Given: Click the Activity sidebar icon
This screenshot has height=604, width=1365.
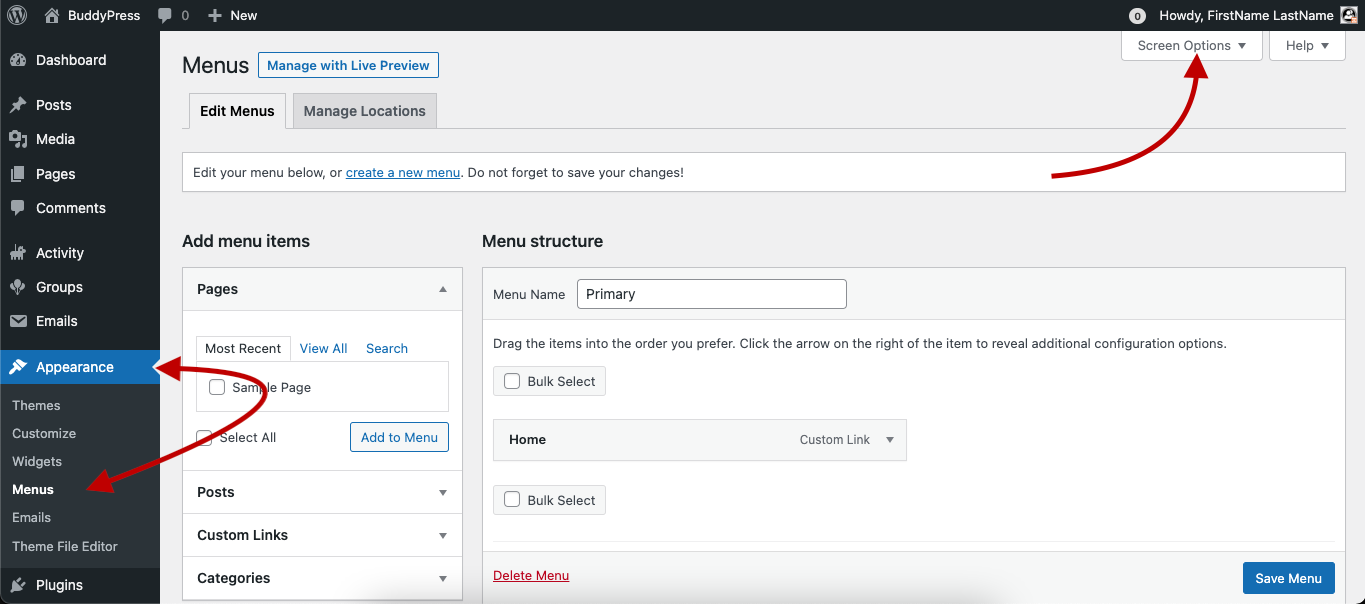Looking at the screenshot, I should click(18, 253).
